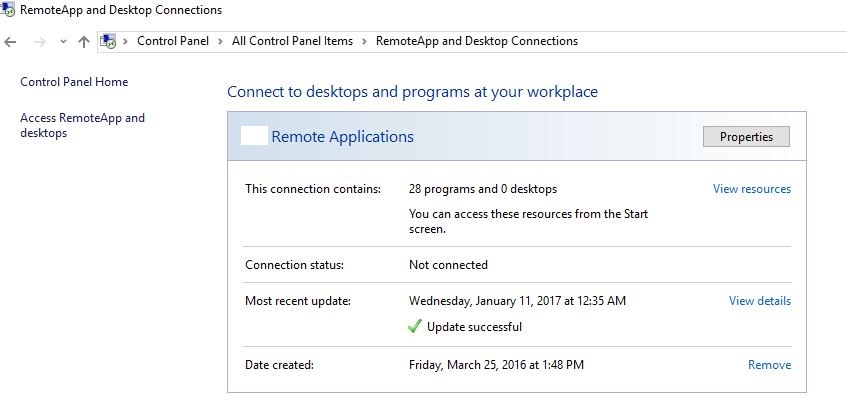
Task: Navigate to Control Panel breadcrumb
Action: pyautogui.click(x=172, y=42)
